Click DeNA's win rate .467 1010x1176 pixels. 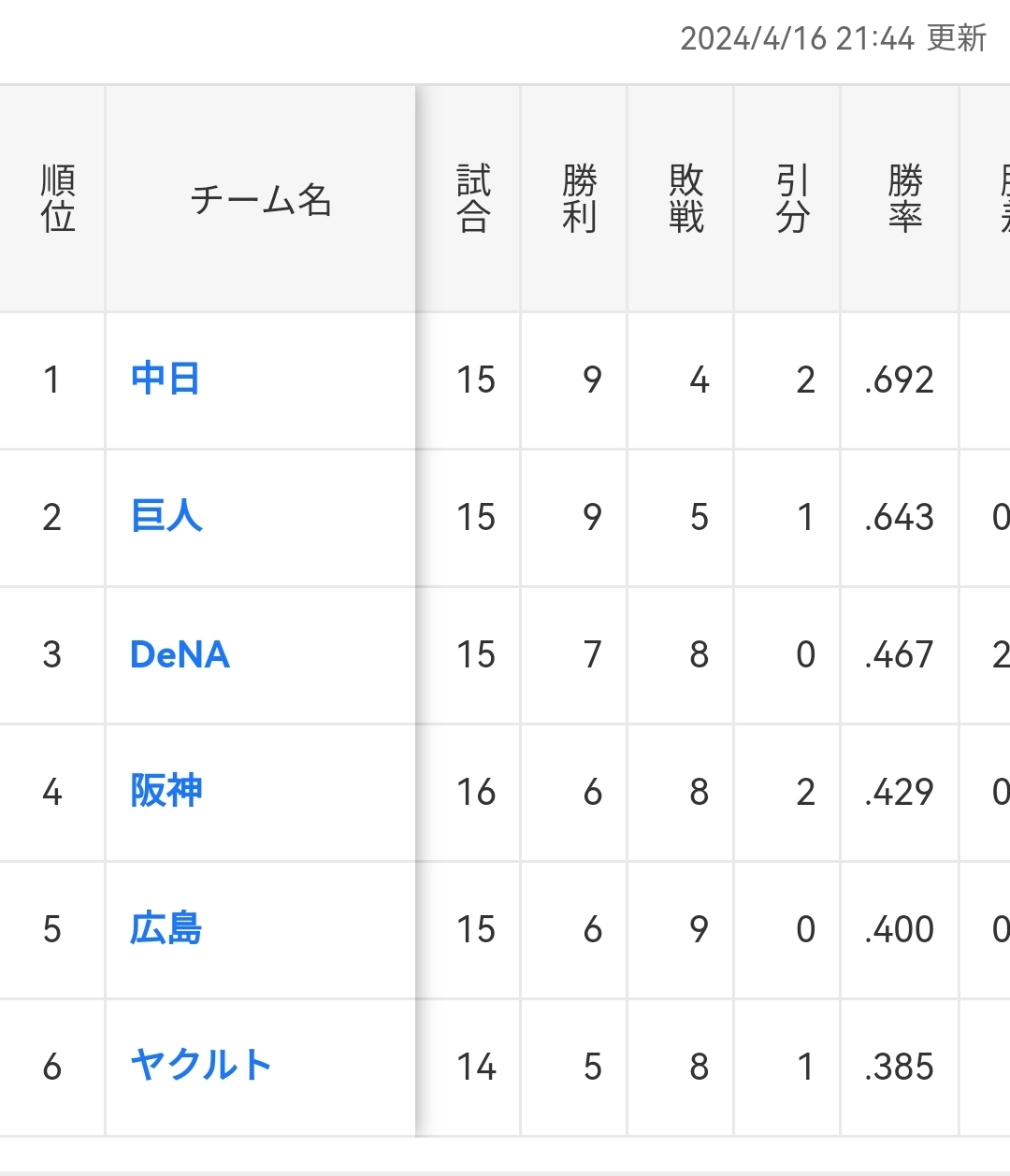click(899, 655)
